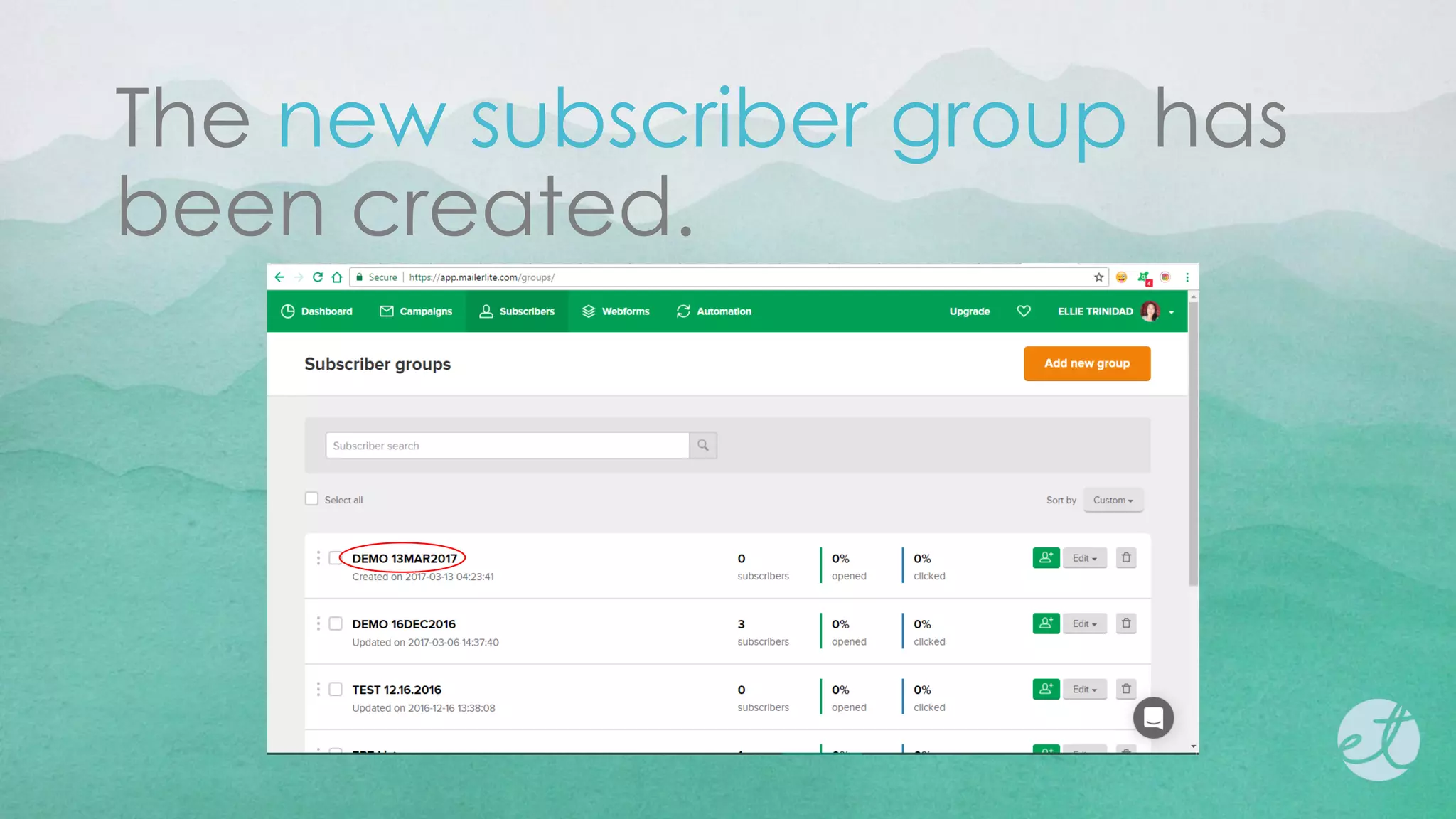The width and height of the screenshot is (1456, 819).
Task: Grab drag handle of DEMO 16DEC2016 row
Action: tap(318, 623)
